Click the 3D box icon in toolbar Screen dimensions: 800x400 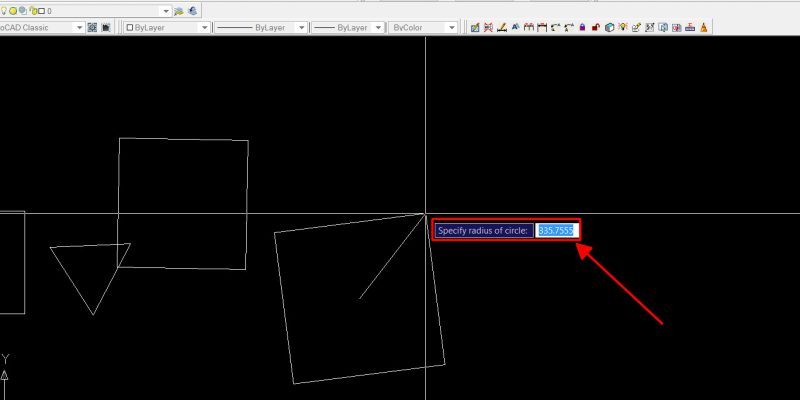tap(609, 28)
